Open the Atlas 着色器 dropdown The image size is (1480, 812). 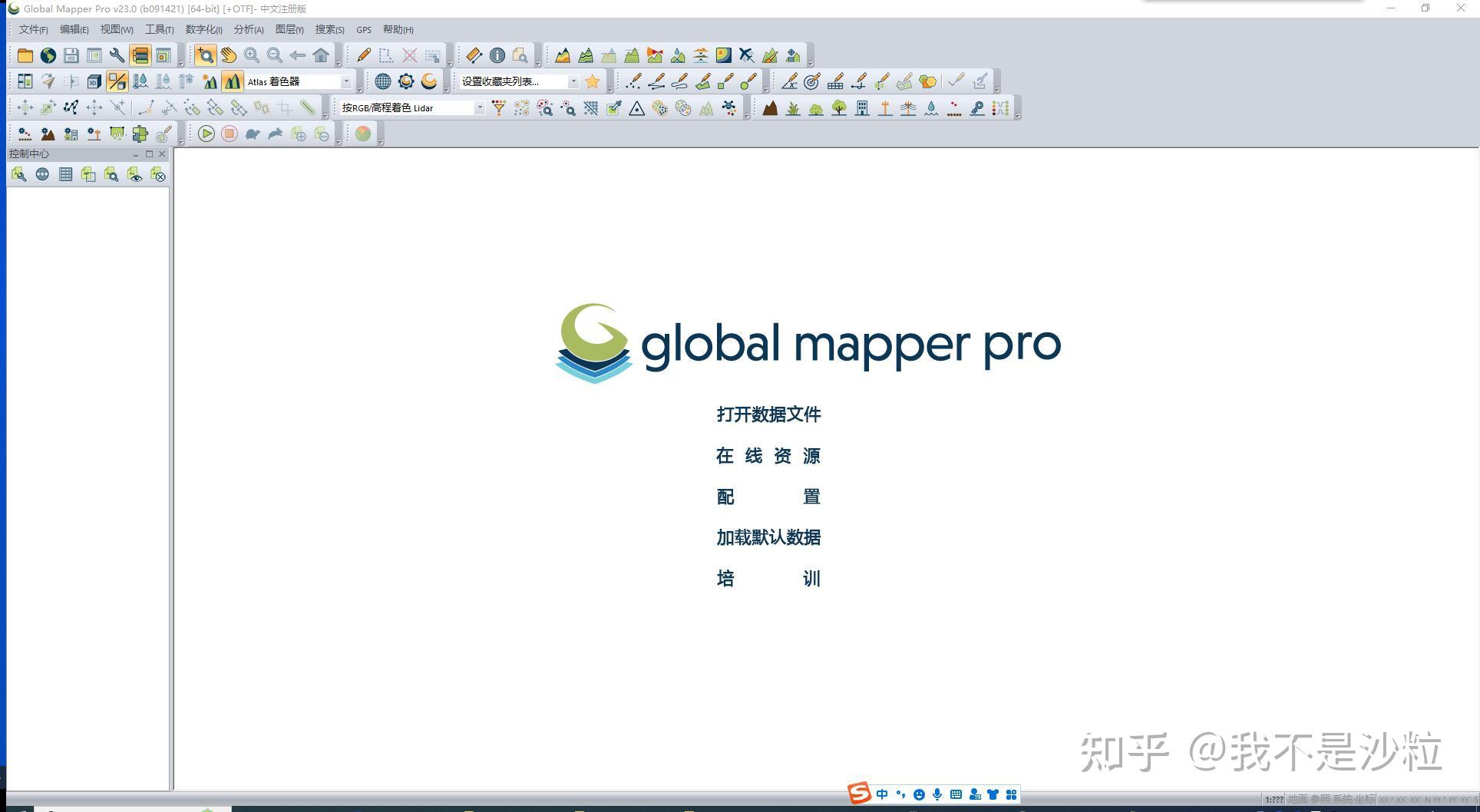tap(346, 81)
